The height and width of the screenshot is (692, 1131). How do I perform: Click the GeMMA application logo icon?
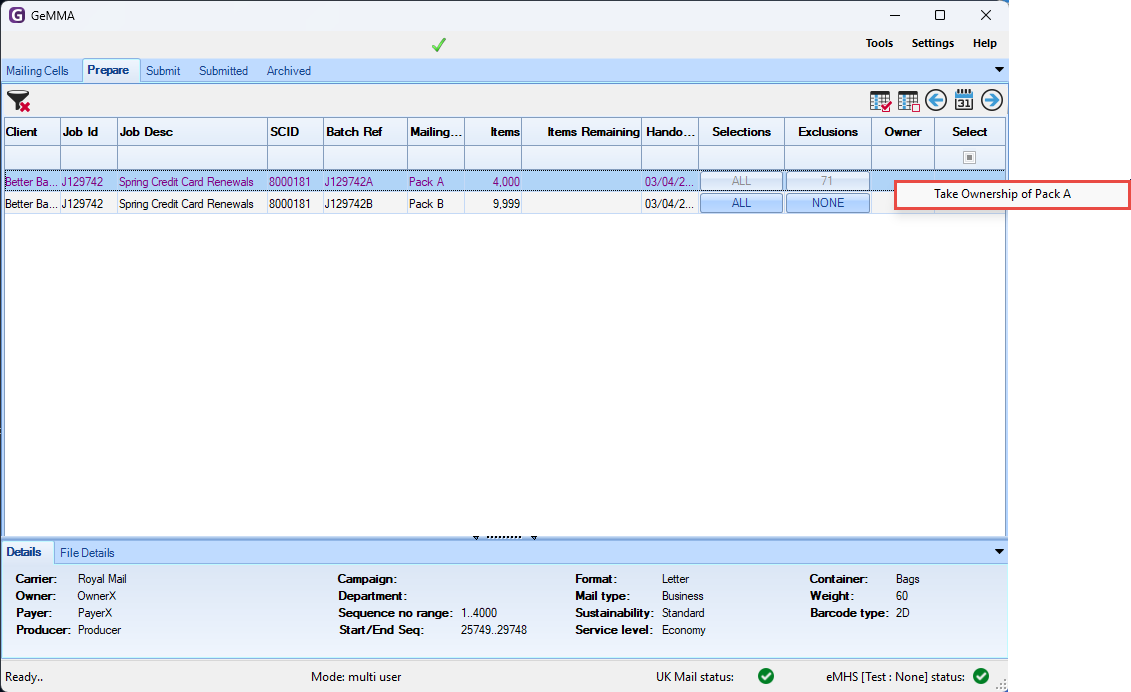coord(17,15)
